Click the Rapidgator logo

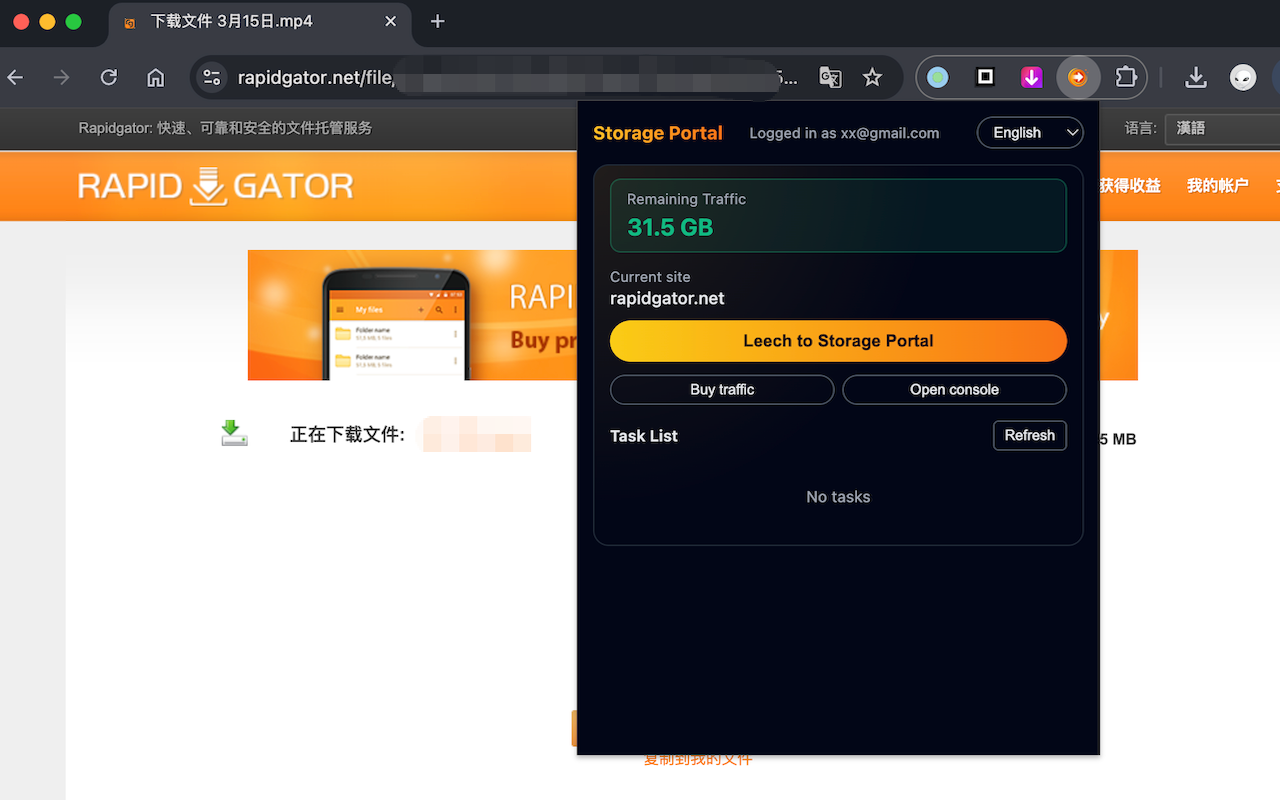216,186
